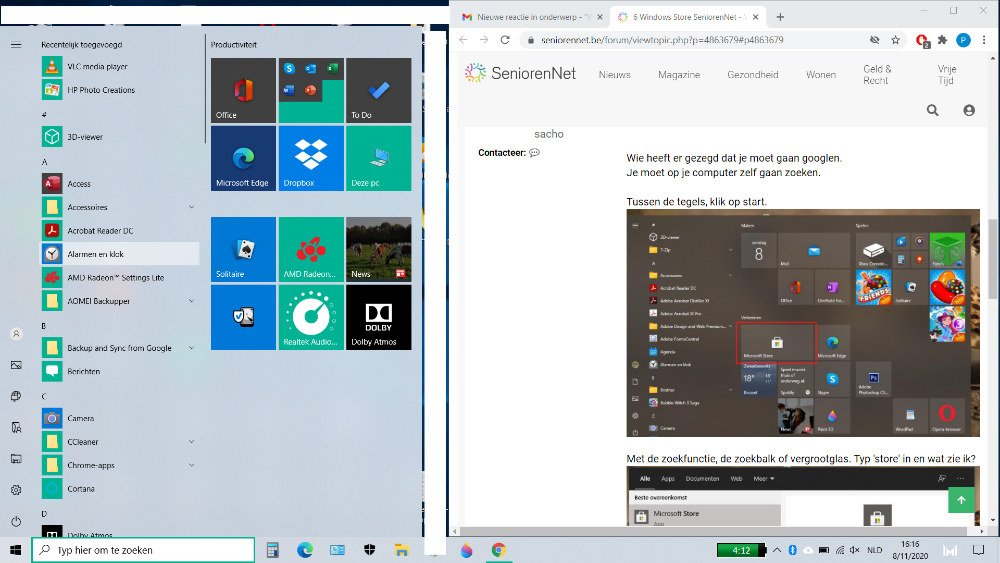Click the green scroll-to-top button

[x=961, y=499]
